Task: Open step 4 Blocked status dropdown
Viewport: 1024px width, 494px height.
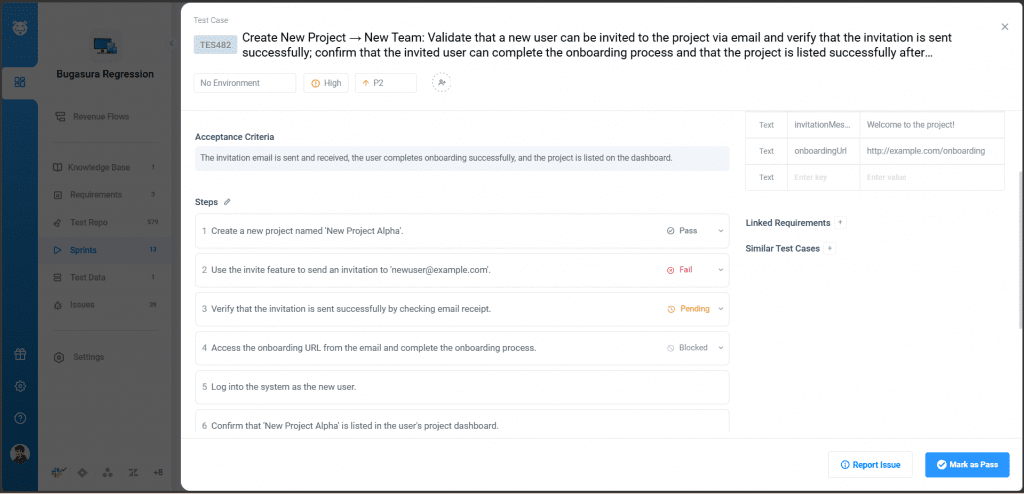Action: click(x=695, y=348)
